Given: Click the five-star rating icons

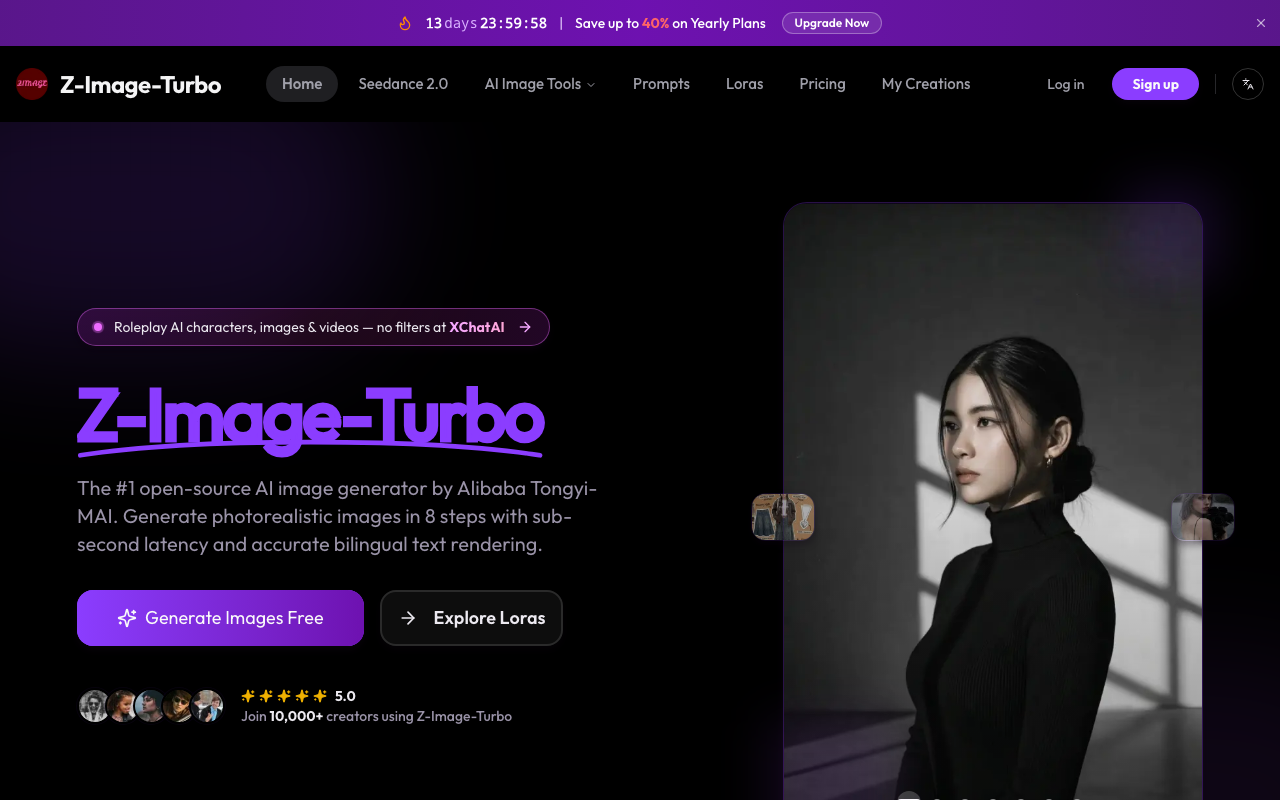Looking at the screenshot, I should tap(284, 696).
